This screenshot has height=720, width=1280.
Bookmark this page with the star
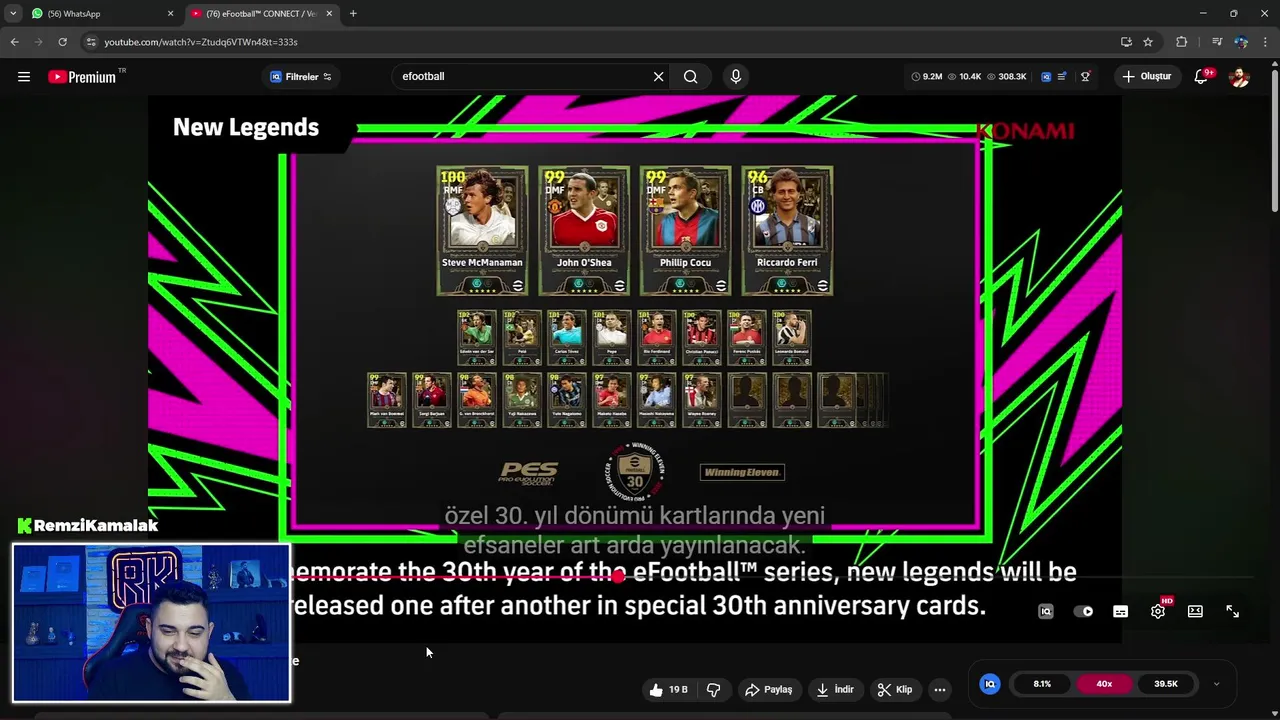click(x=1148, y=42)
